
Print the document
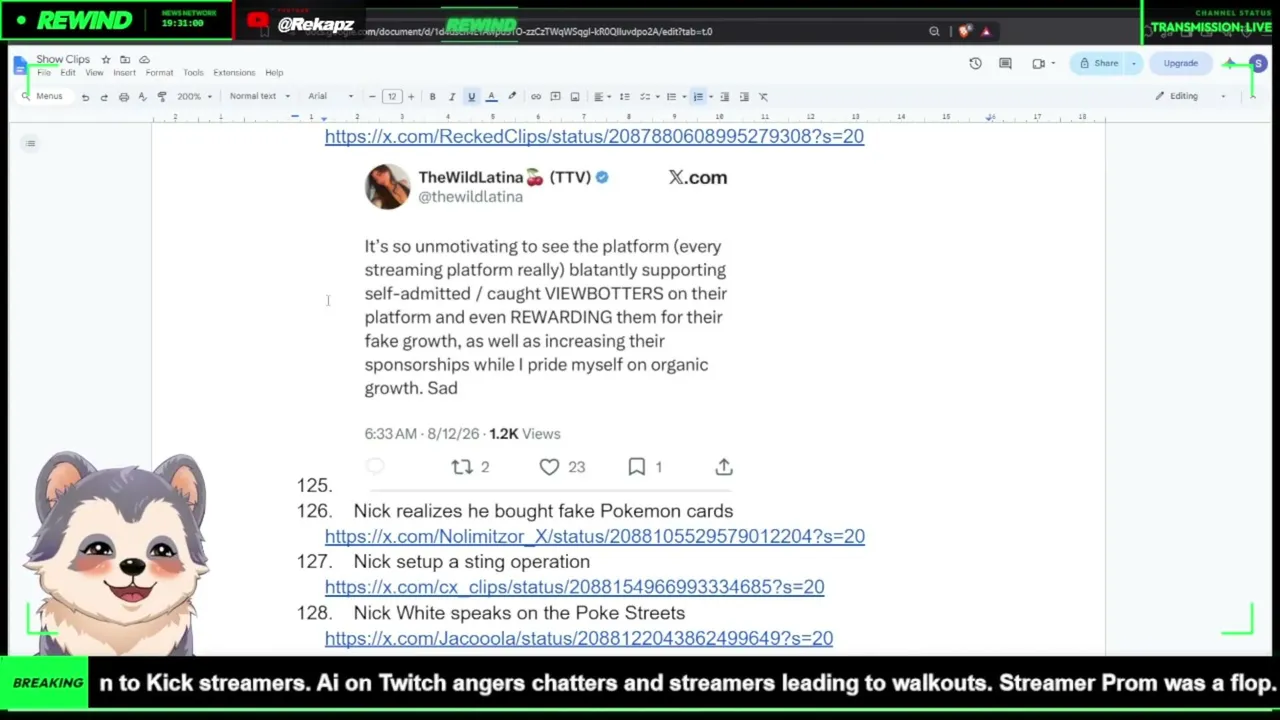[x=124, y=97]
